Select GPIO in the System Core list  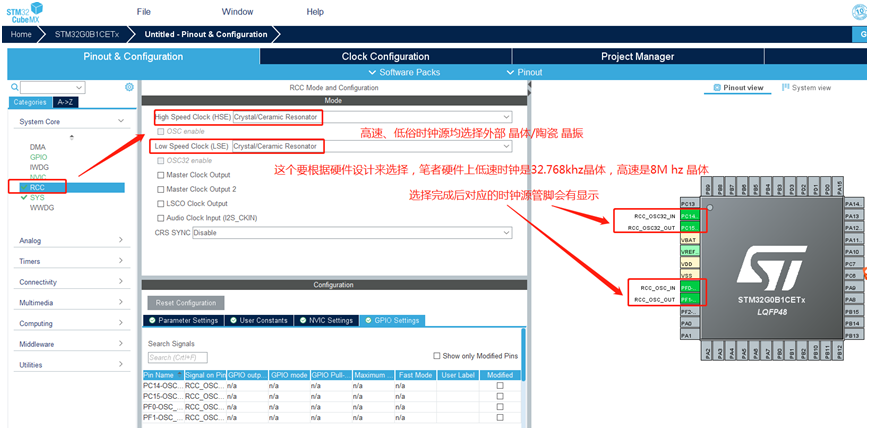coord(39,157)
